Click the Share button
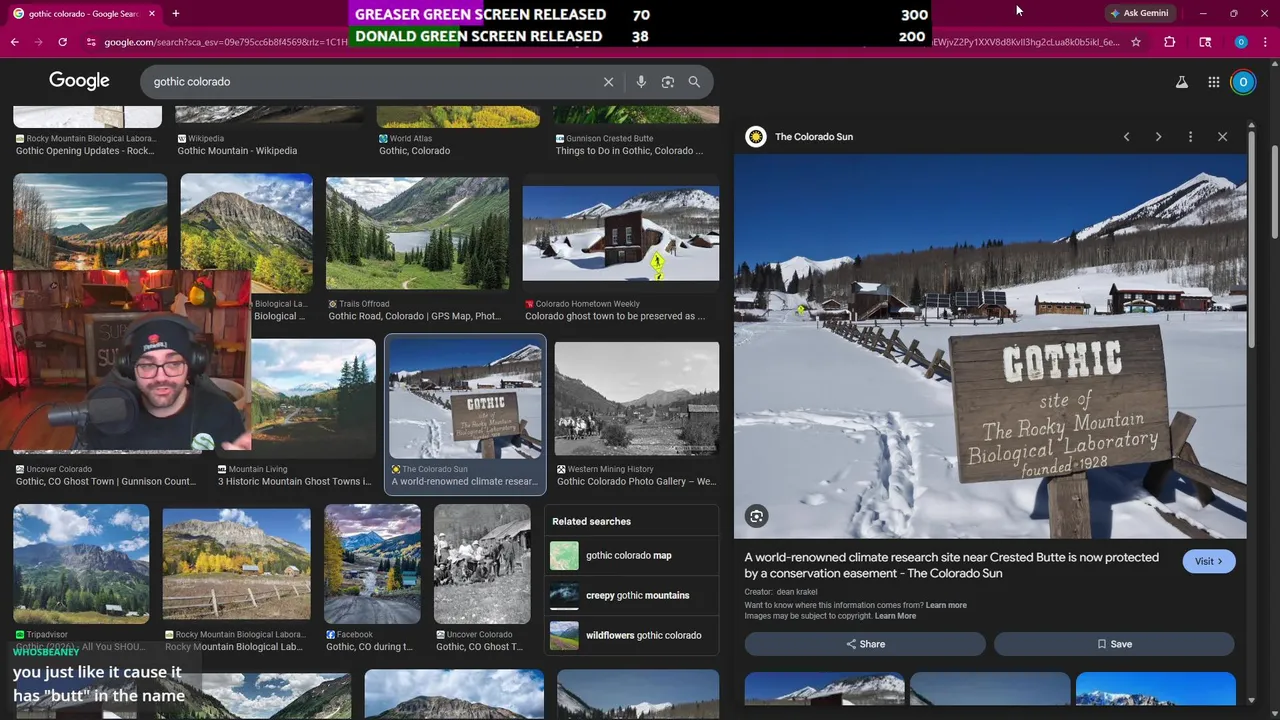Screen dimensions: 1280x720 [865, 644]
